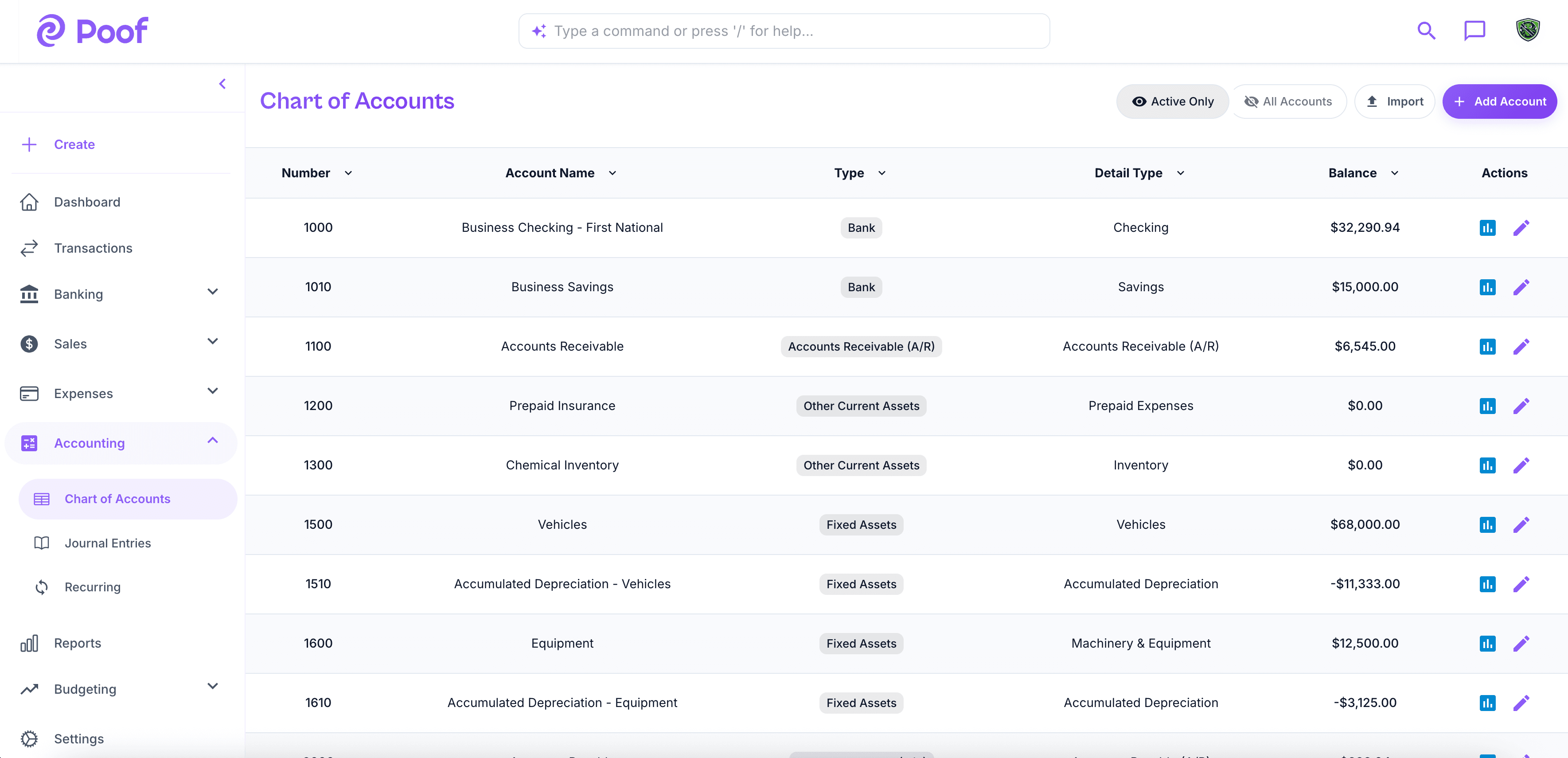This screenshot has height=758, width=1568.
Task: Switch to showing All Accounts
Action: click(x=1289, y=101)
